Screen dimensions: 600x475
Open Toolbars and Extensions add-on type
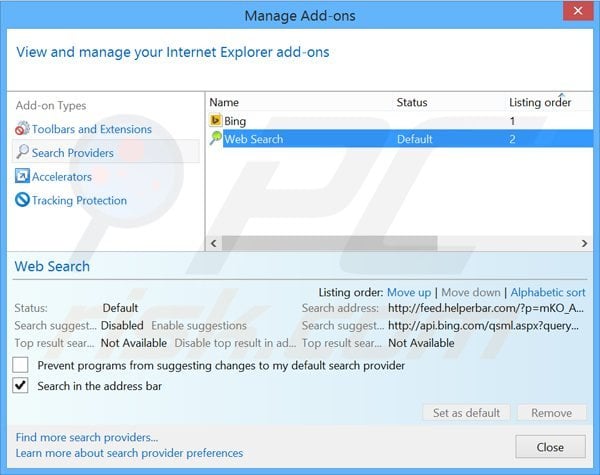[92, 129]
